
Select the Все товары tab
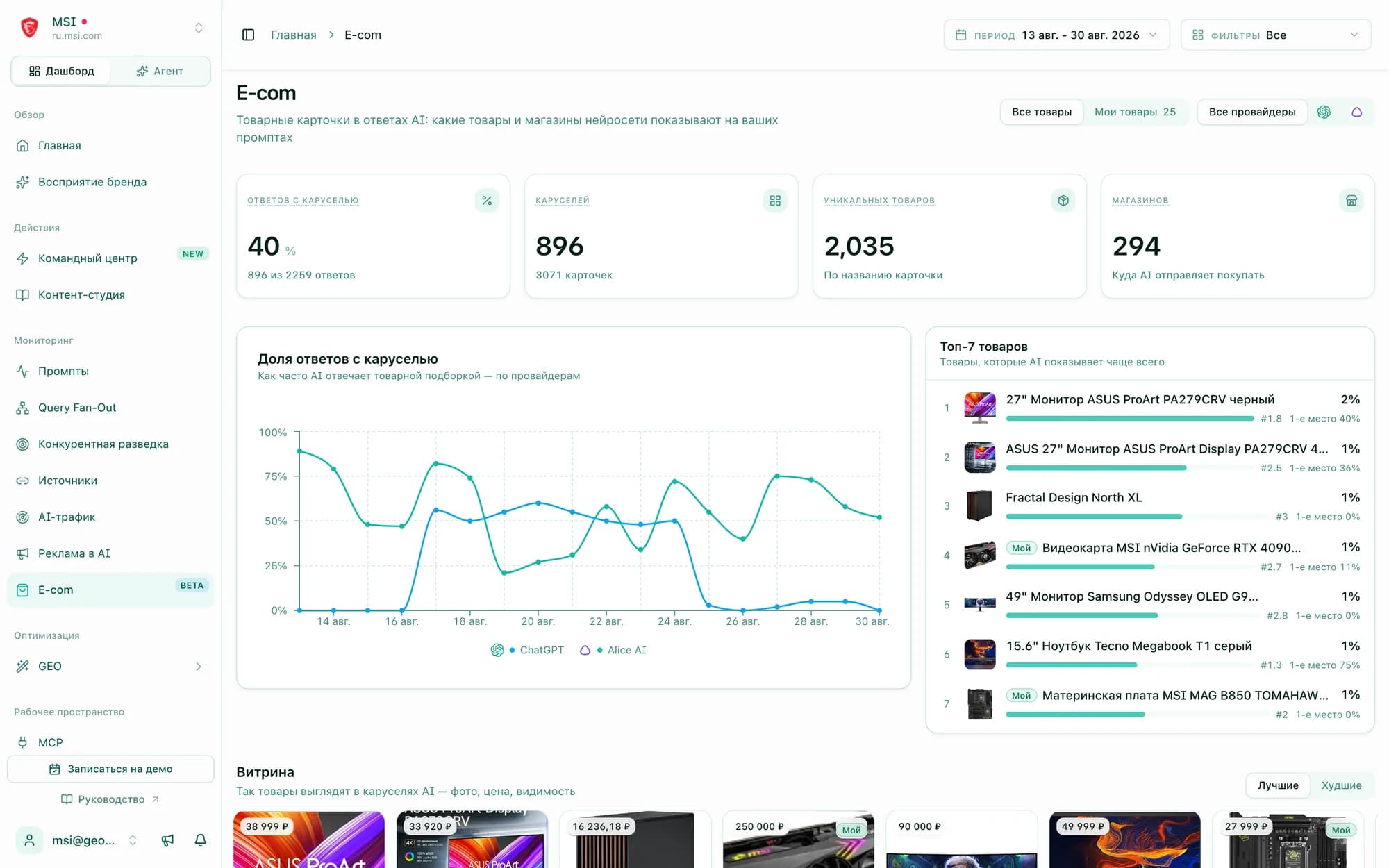1042,112
